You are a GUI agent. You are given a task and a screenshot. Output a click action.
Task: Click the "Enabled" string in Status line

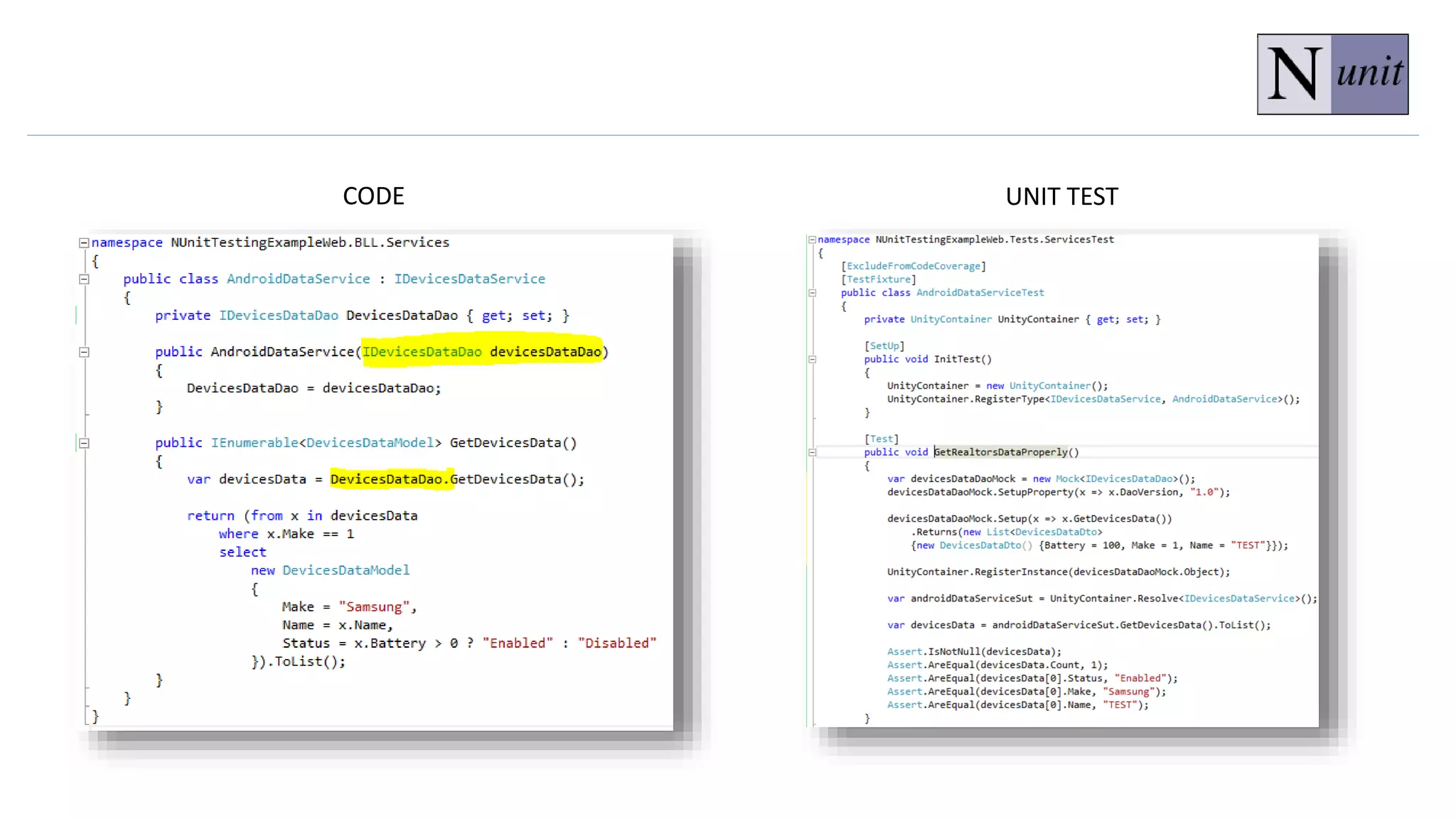point(518,643)
